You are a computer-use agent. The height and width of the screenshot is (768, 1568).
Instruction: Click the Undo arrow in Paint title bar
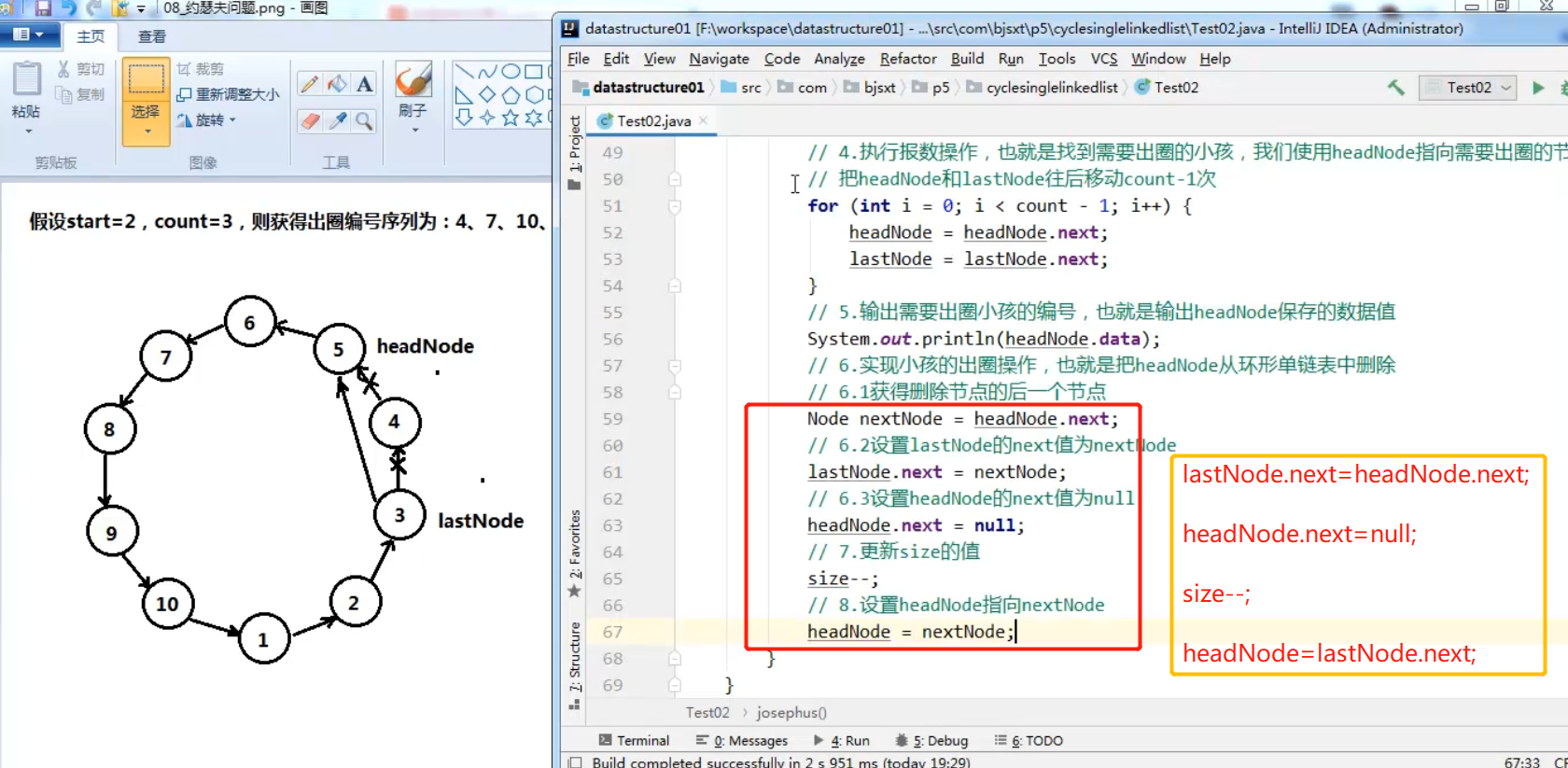69,8
